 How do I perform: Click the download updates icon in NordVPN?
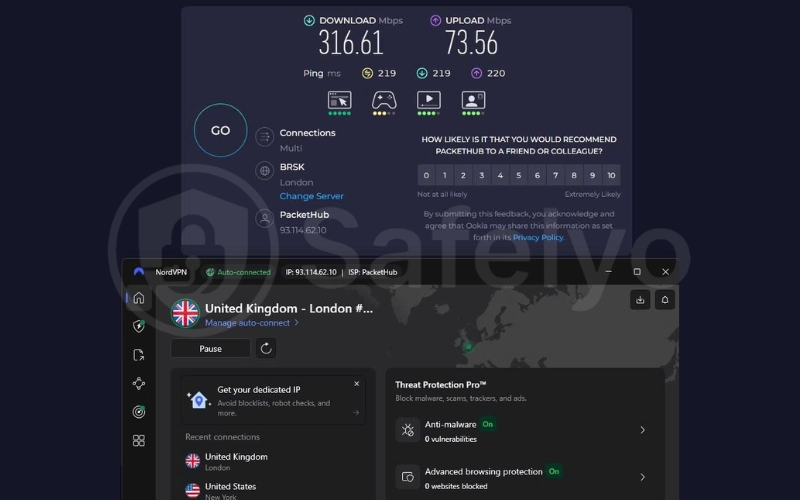point(640,299)
